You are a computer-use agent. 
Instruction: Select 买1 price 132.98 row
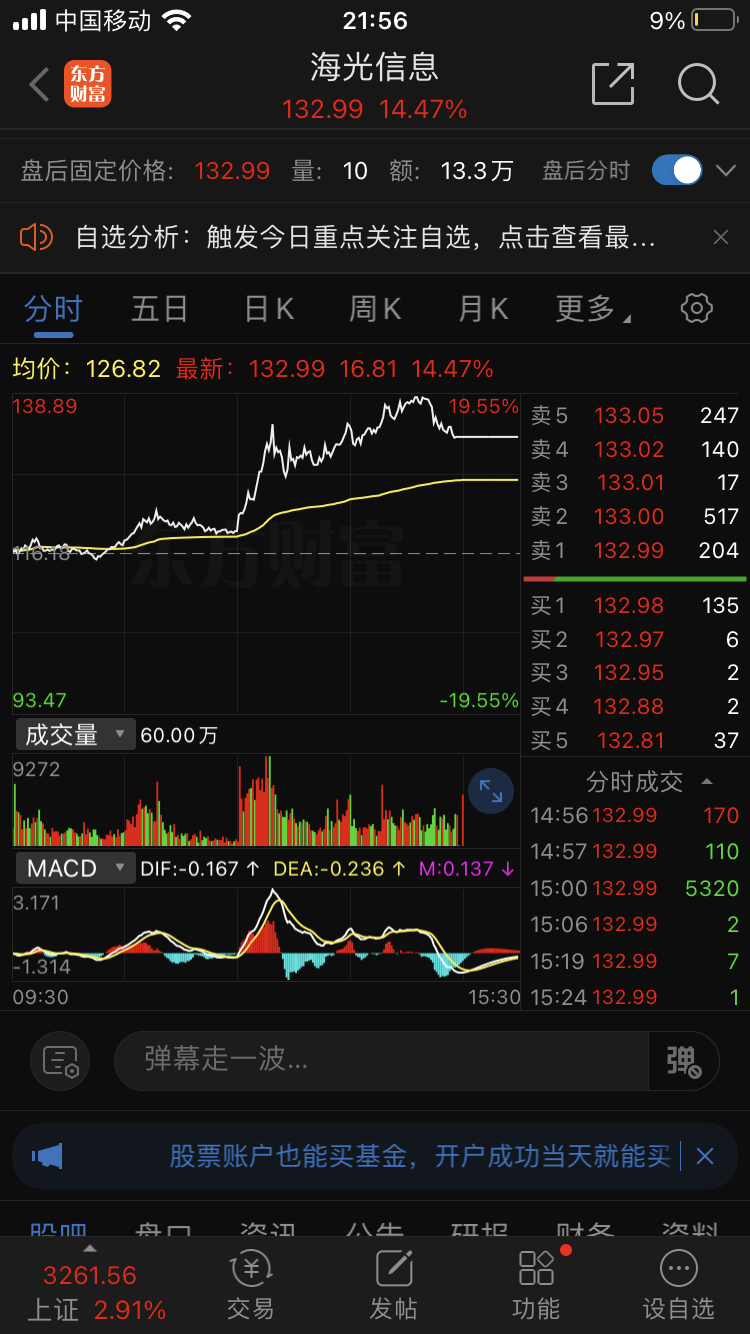[634, 605]
